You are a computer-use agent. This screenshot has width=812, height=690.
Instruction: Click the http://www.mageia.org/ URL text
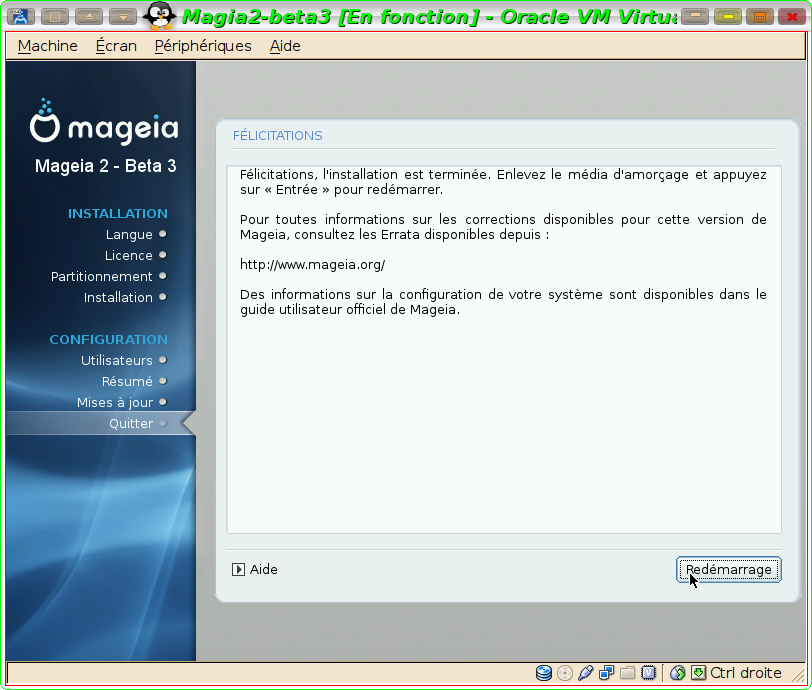coord(312,265)
